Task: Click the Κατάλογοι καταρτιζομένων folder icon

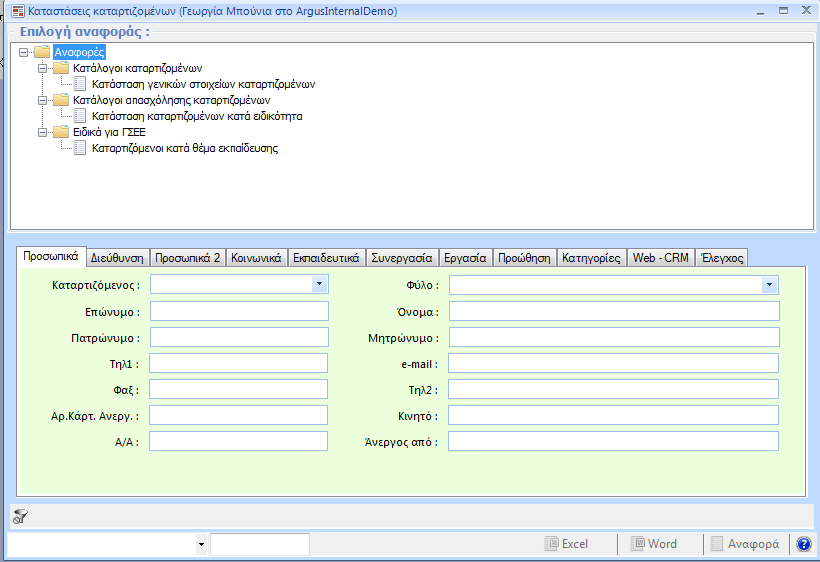Action: pyautogui.click(x=61, y=68)
